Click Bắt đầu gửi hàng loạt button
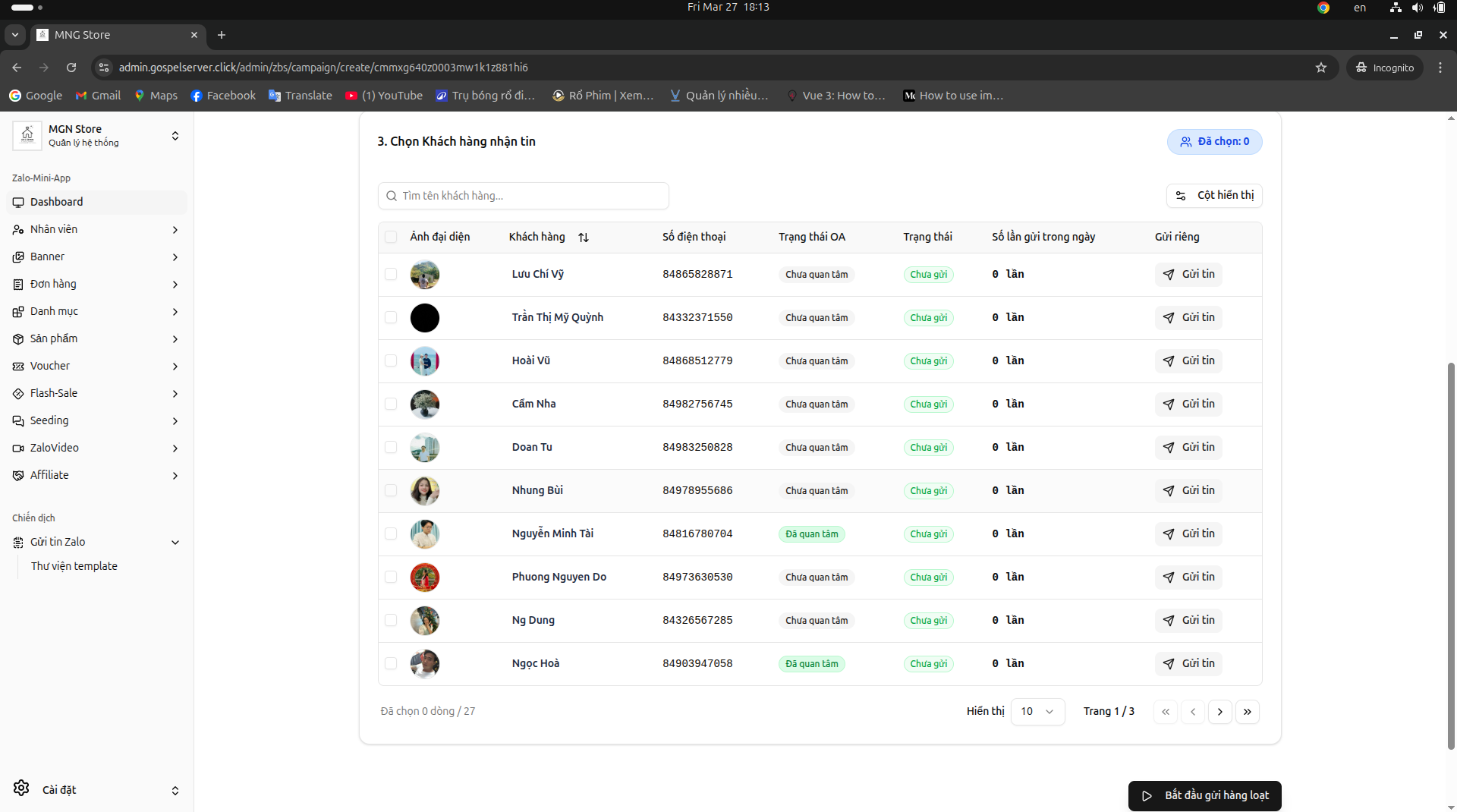This screenshot has height=812, width=1457. point(1204,795)
